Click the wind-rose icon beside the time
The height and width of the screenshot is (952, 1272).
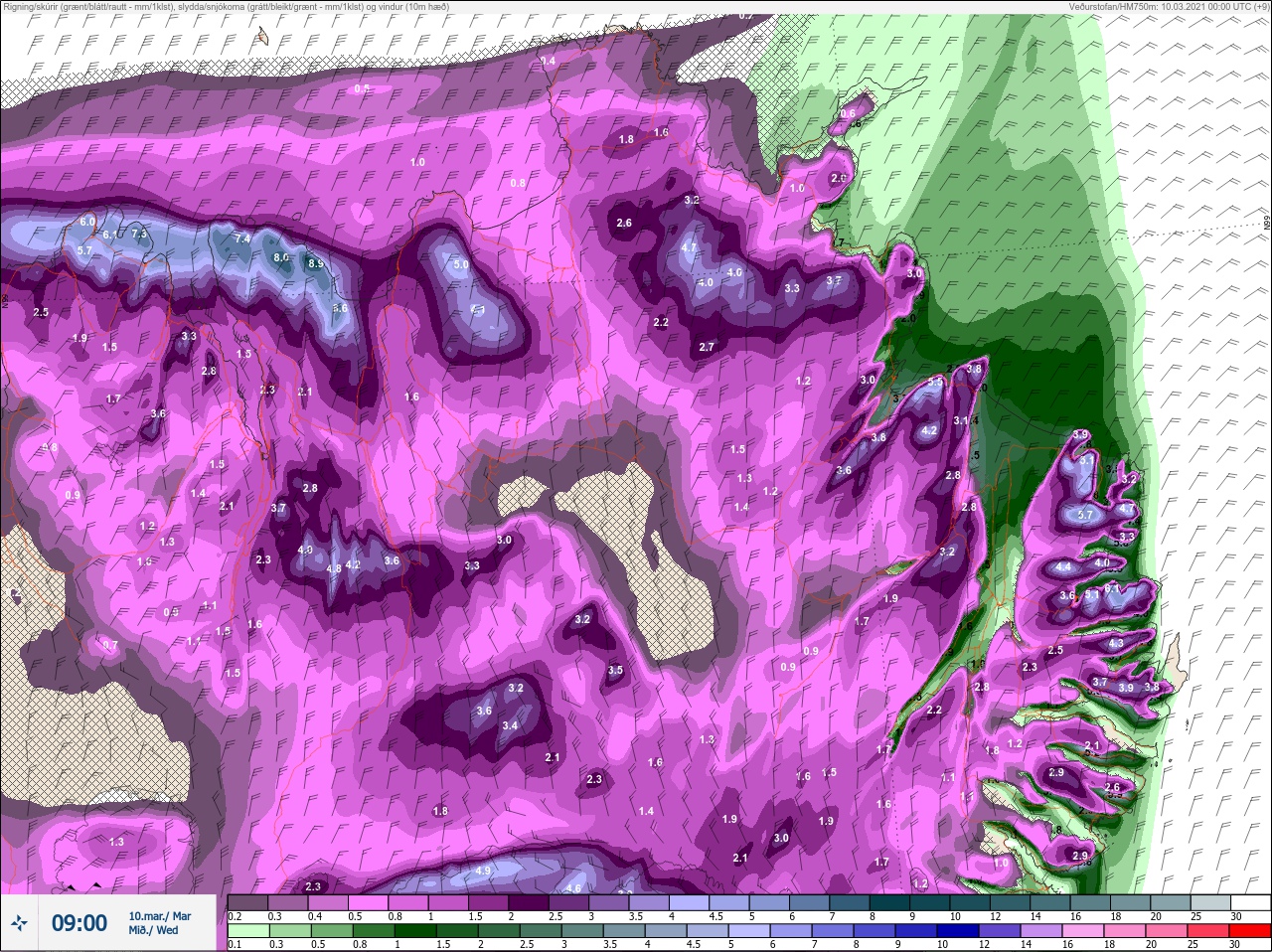tap(18, 923)
